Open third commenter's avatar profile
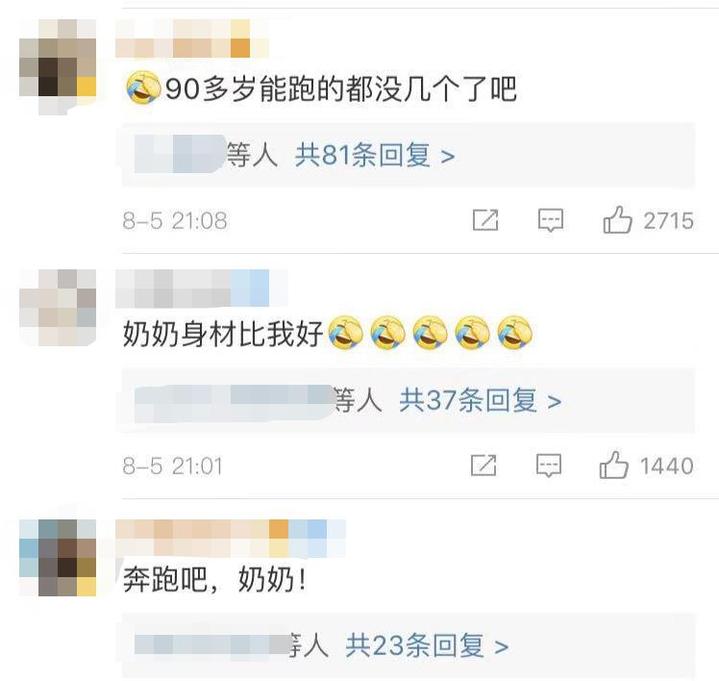The width and height of the screenshot is (719, 681). point(58,558)
